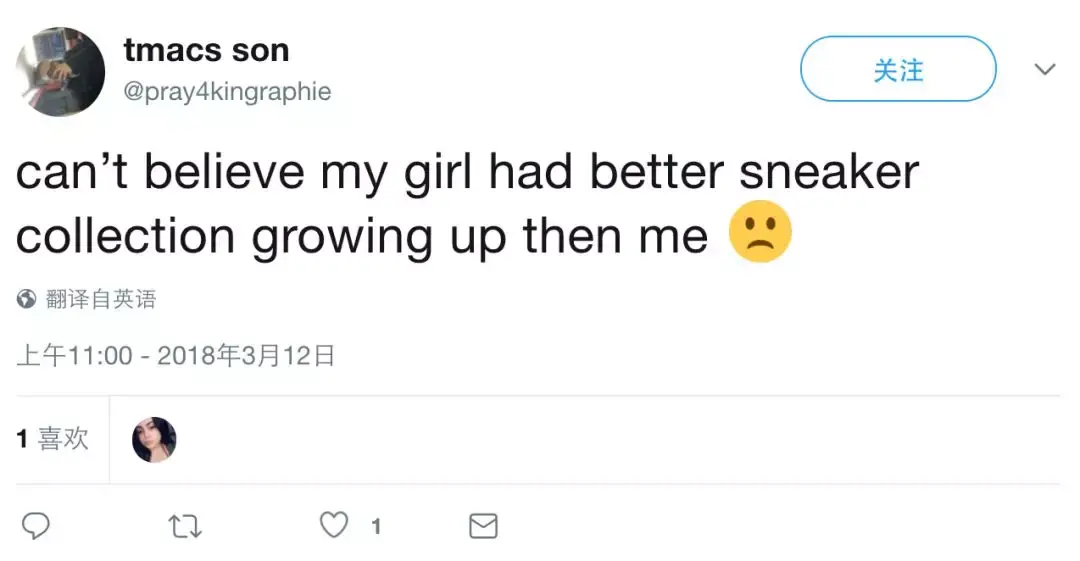This screenshot has width=1080, height=561.
Task: Click the 翻译自英语 translation link
Action: click(101, 299)
